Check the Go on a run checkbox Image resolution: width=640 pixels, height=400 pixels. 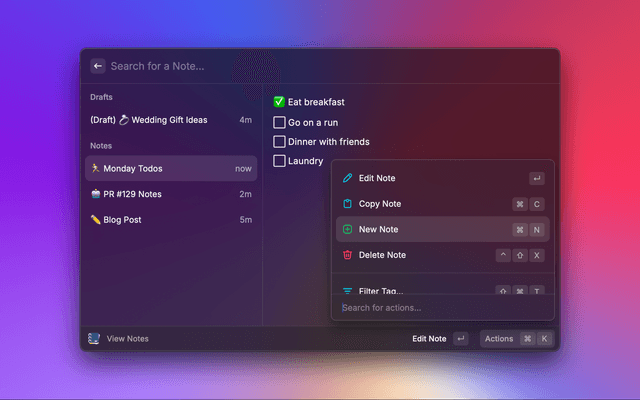[x=280, y=122]
